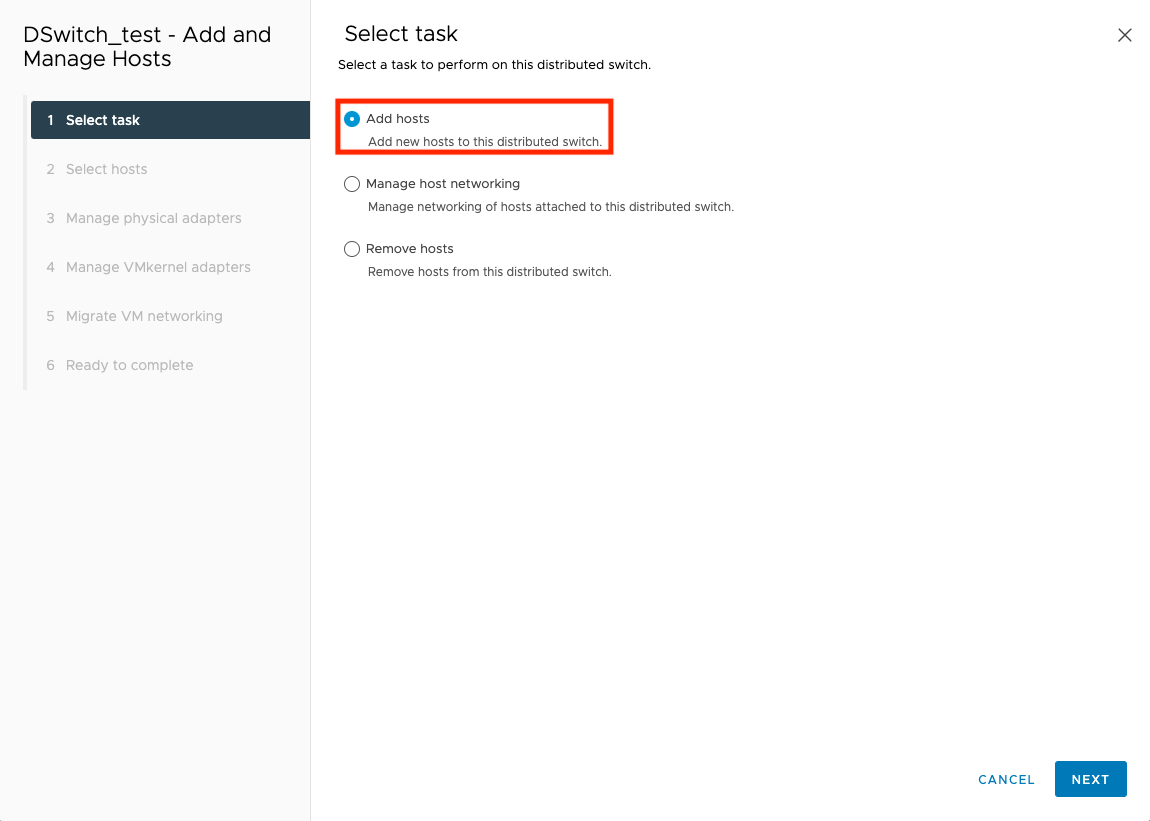Click the CANCEL link
Screen dimensions: 1150x821
click(1006, 779)
